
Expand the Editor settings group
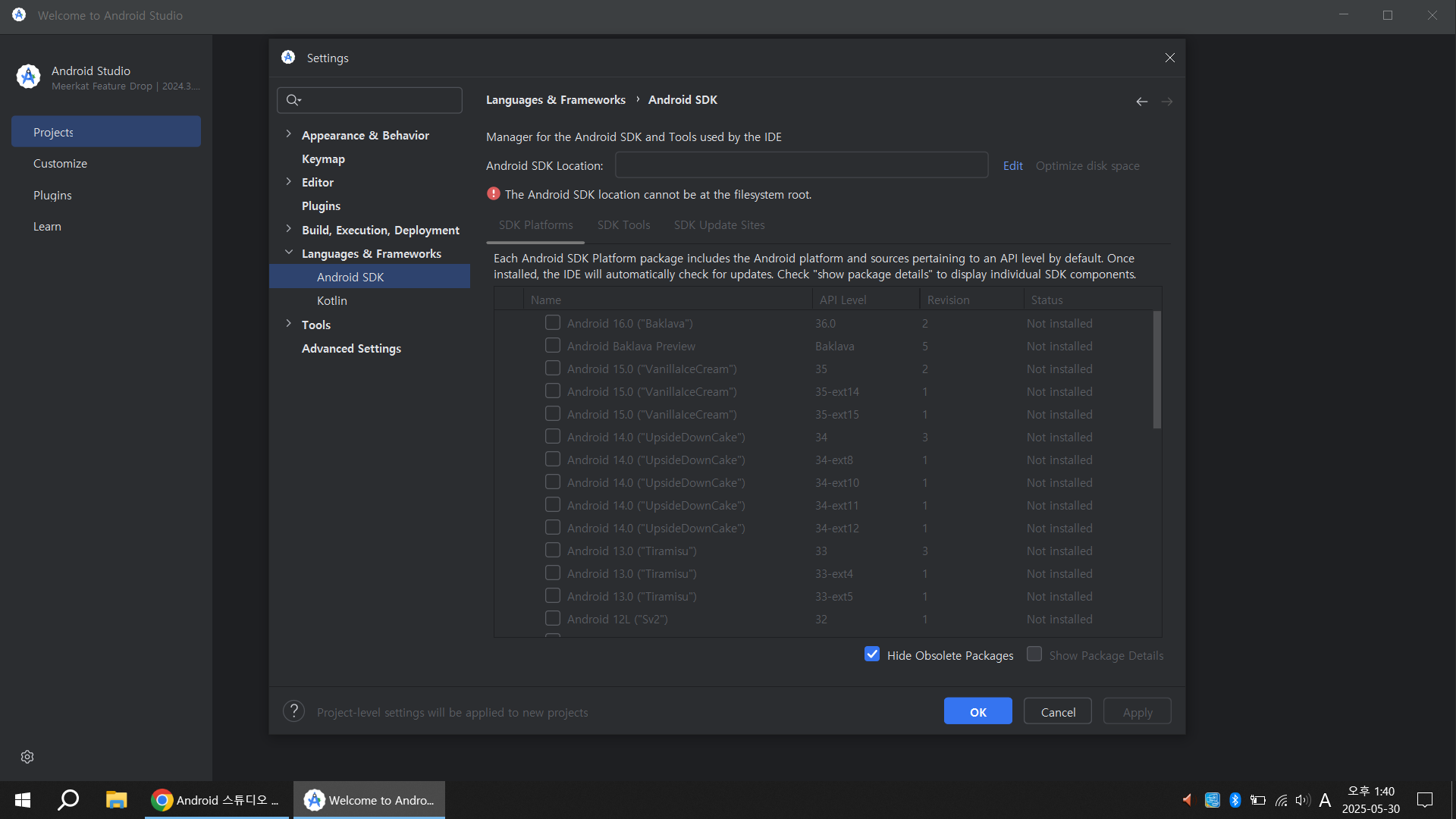[288, 181]
